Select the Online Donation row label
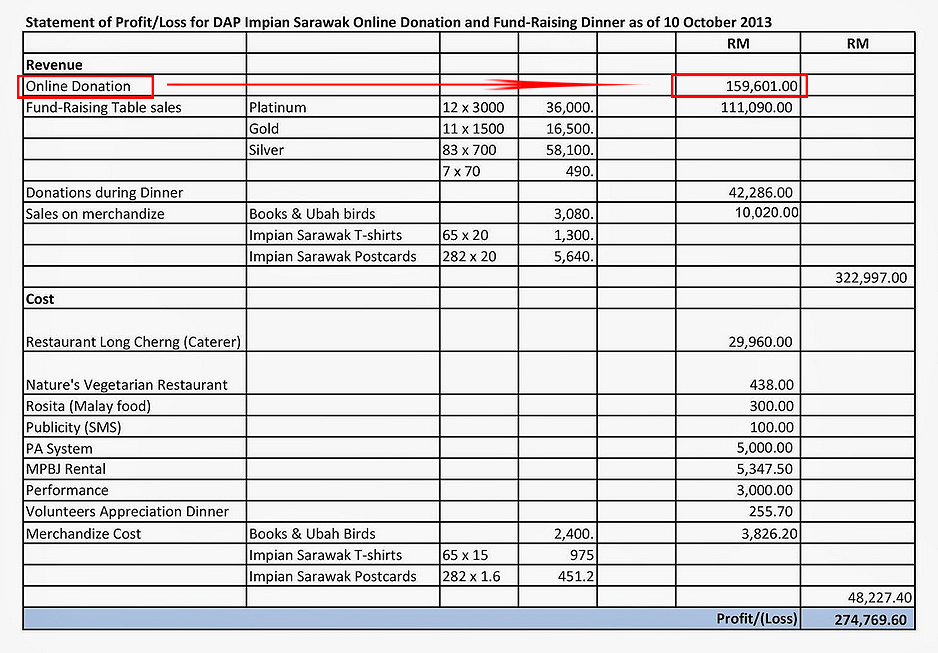This screenshot has width=938, height=653. (x=78, y=86)
